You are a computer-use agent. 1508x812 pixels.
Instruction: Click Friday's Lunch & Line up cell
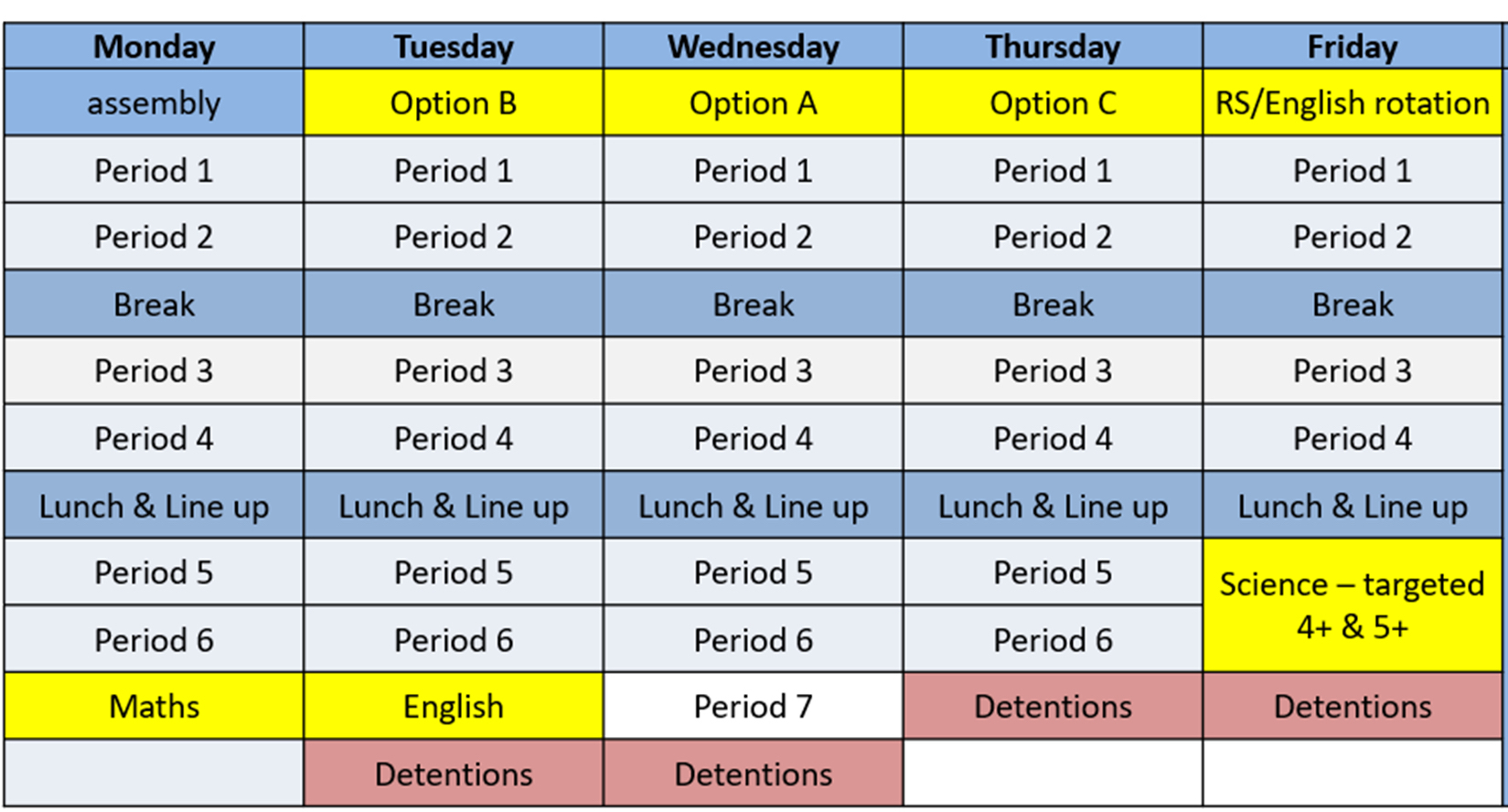tap(1352, 506)
